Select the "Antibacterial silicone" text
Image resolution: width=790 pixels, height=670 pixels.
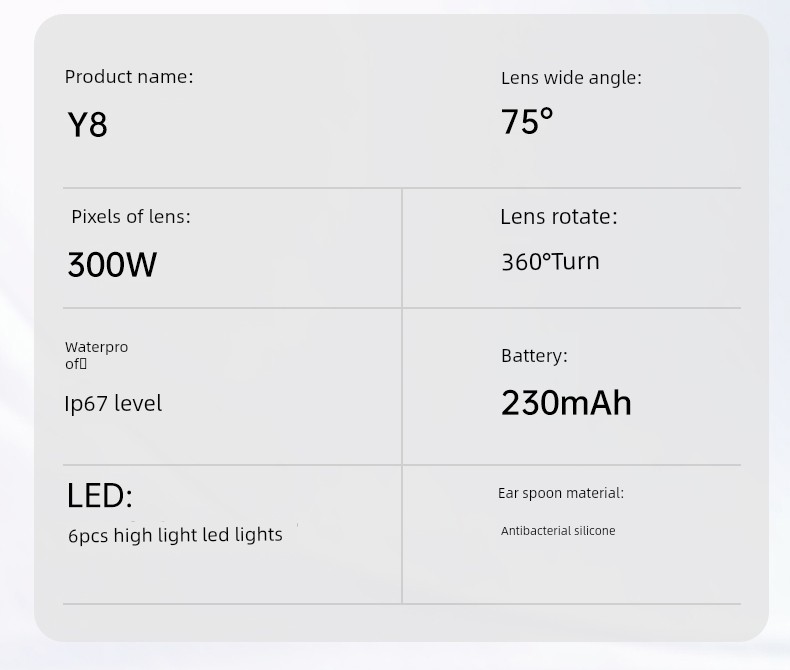(x=558, y=531)
